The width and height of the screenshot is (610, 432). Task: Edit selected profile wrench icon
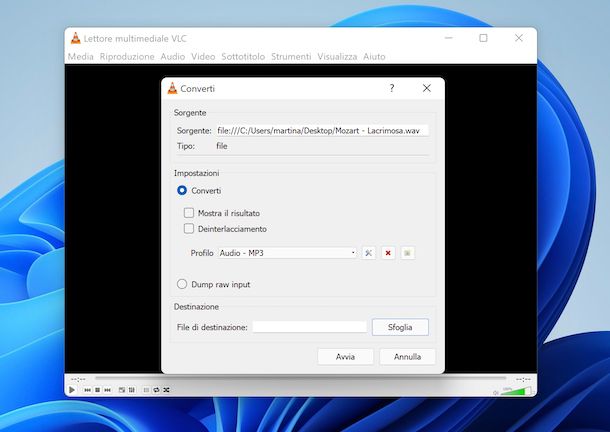click(368, 253)
